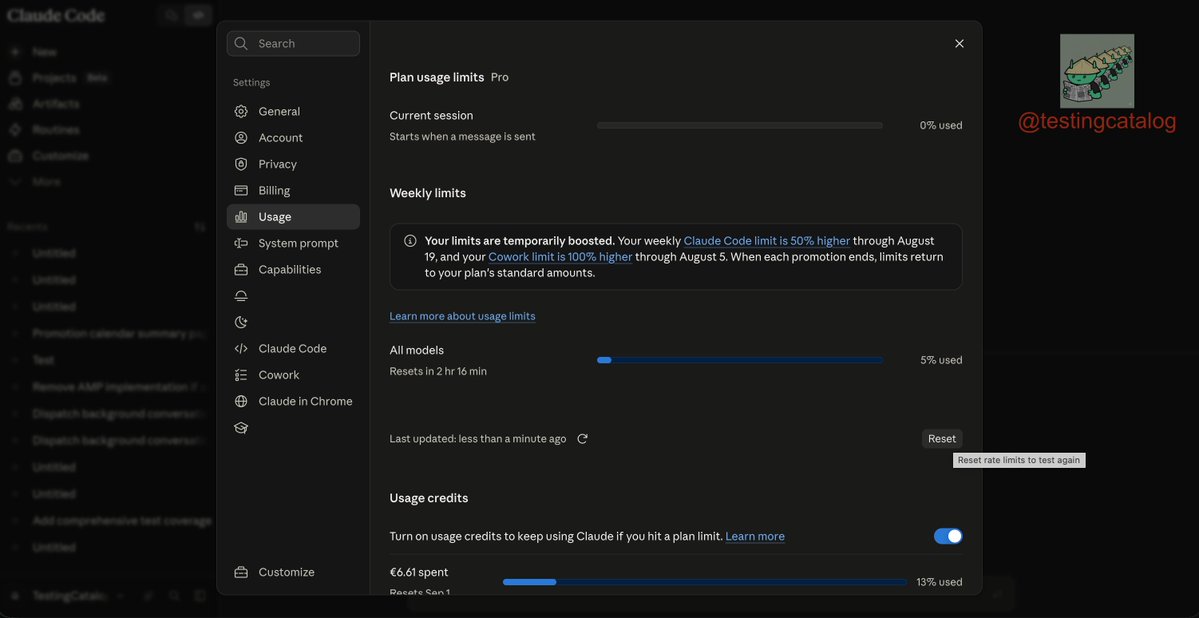Close the settings dialog with the X

tap(959, 44)
